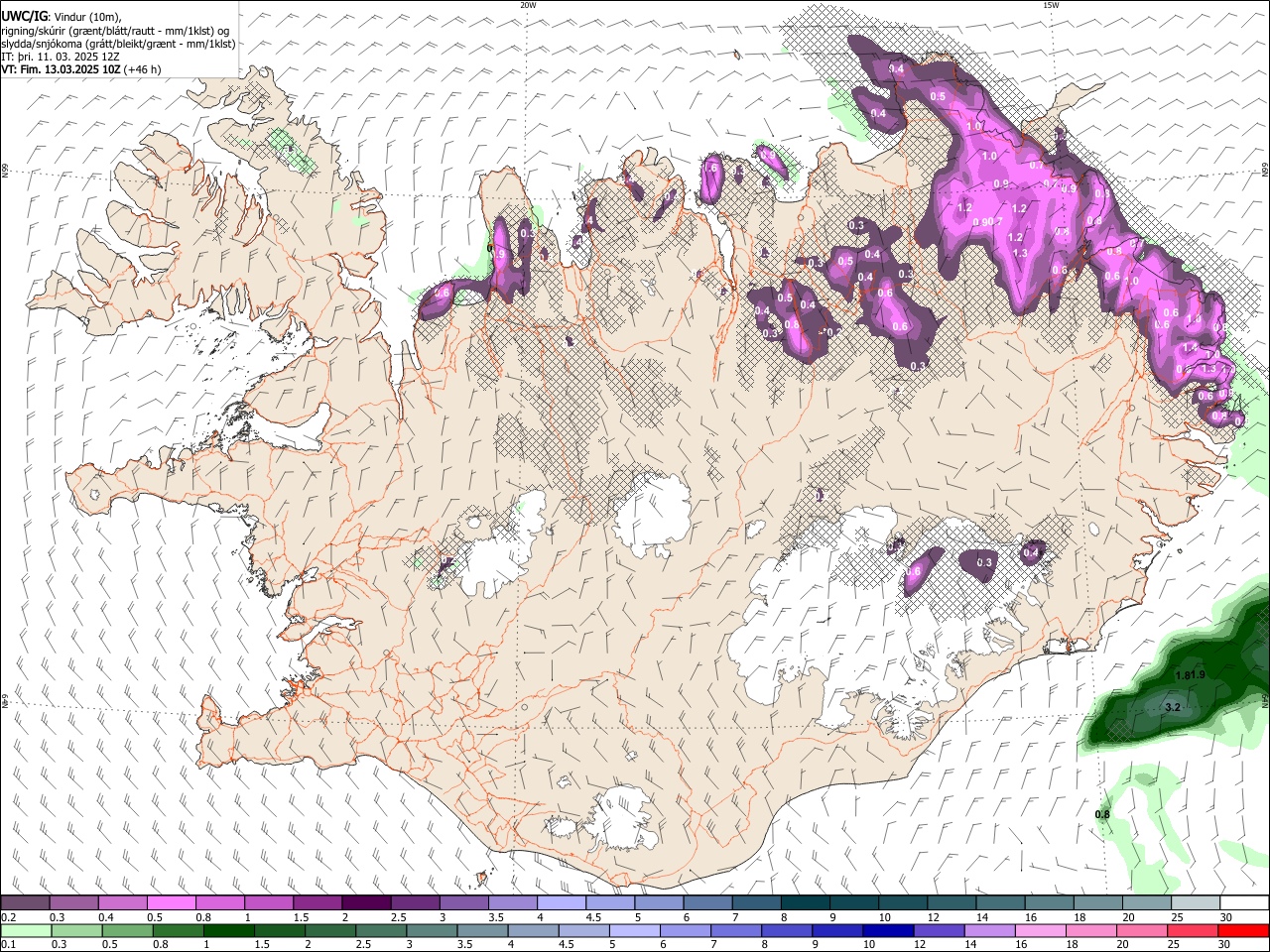This screenshot has width=1270, height=952.
Task: Click the 'VT: Fim. 13.03.2025 10Z (+46 h)' line
Action: [81, 69]
